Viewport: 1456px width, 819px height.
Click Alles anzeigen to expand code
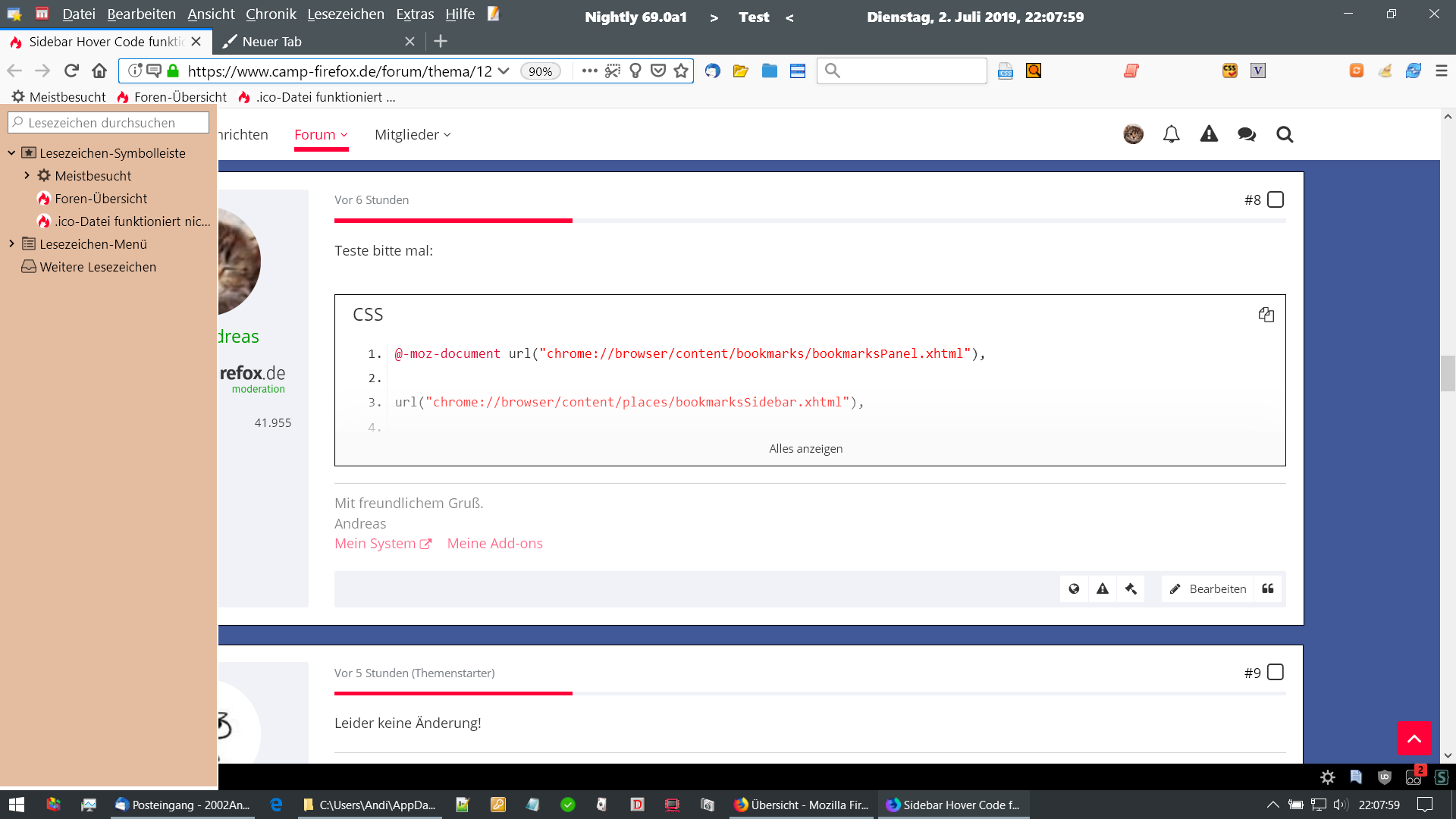point(805,448)
